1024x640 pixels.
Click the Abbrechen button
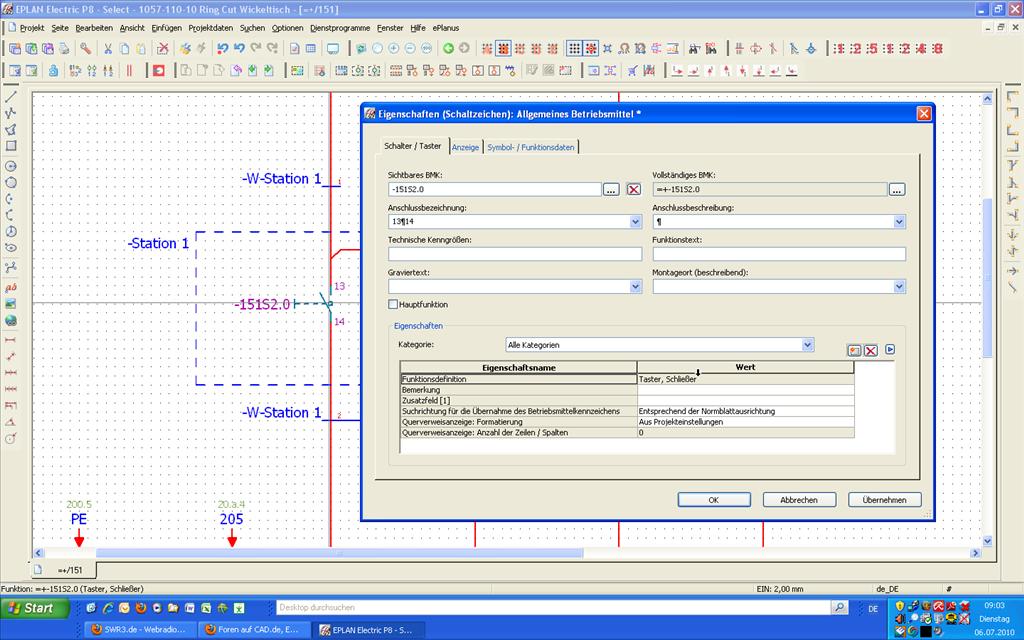pos(798,500)
